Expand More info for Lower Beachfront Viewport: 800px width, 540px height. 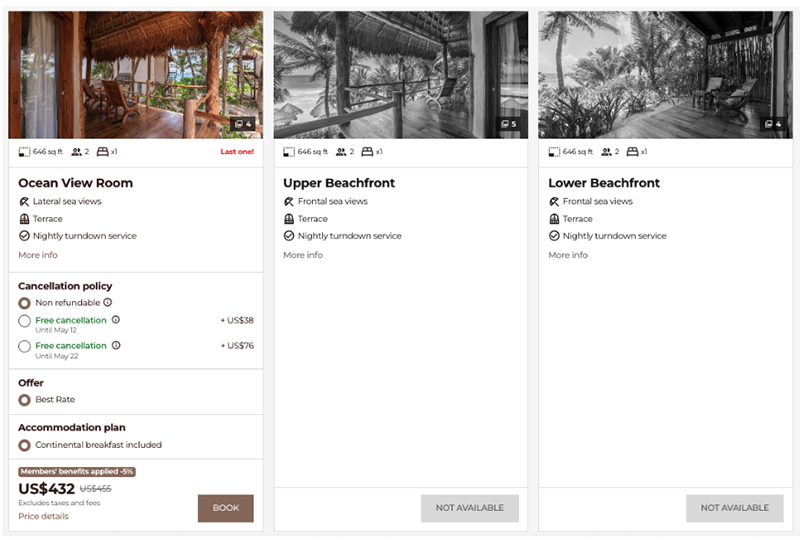[568, 255]
